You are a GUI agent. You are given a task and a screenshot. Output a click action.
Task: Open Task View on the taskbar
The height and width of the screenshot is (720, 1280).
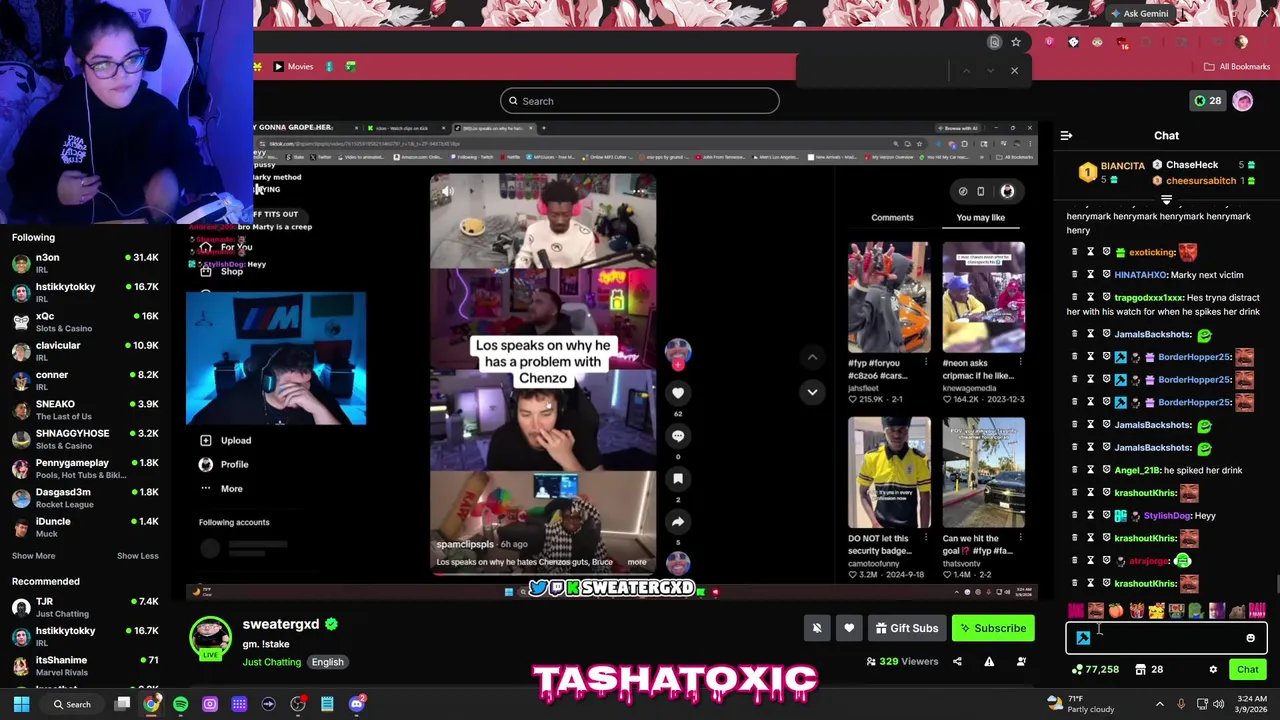click(122, 704)
